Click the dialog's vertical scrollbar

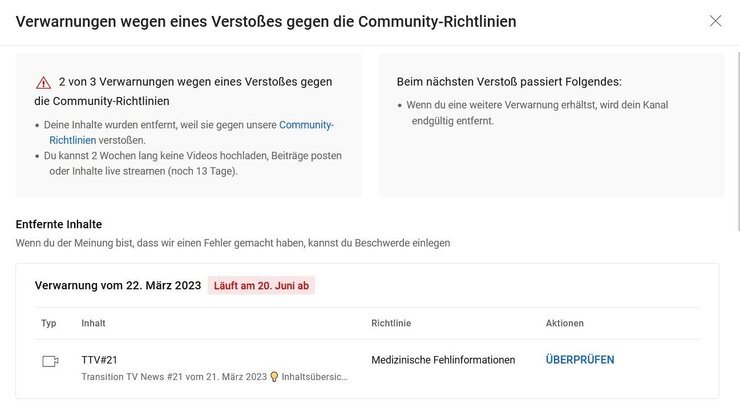point(737,142)
